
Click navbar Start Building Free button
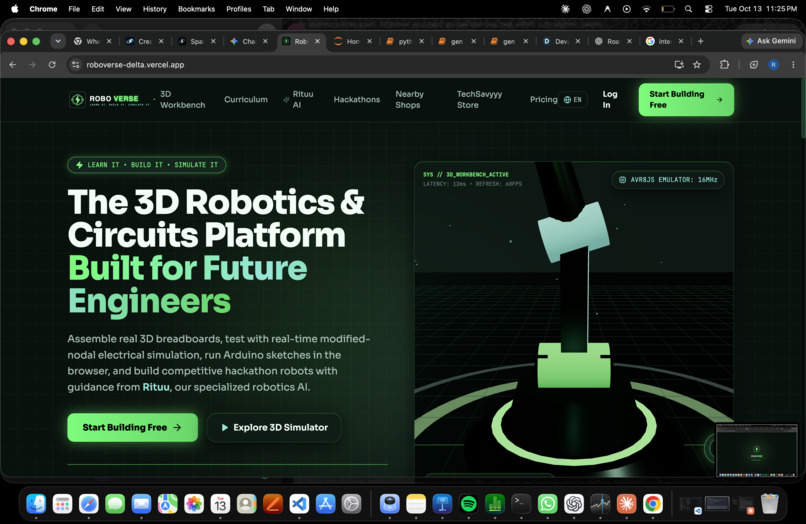pos(686,99)
